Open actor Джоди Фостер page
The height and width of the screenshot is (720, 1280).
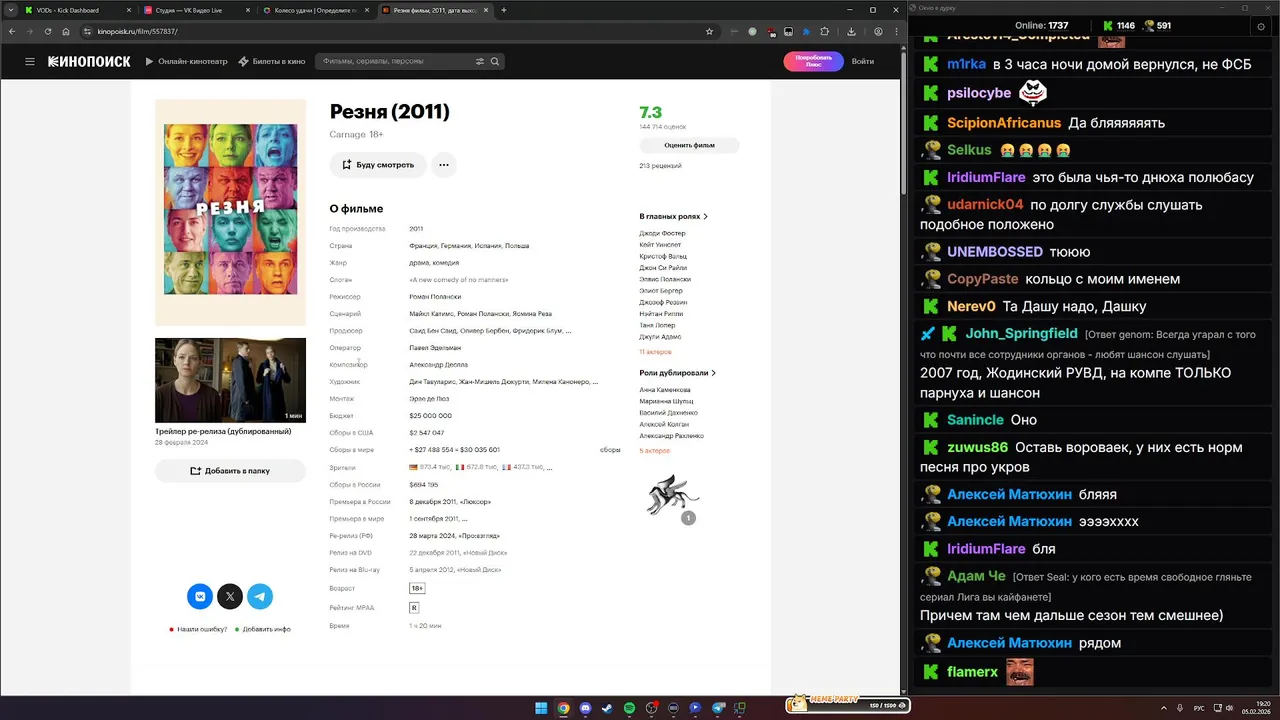(x=662, y=233)
